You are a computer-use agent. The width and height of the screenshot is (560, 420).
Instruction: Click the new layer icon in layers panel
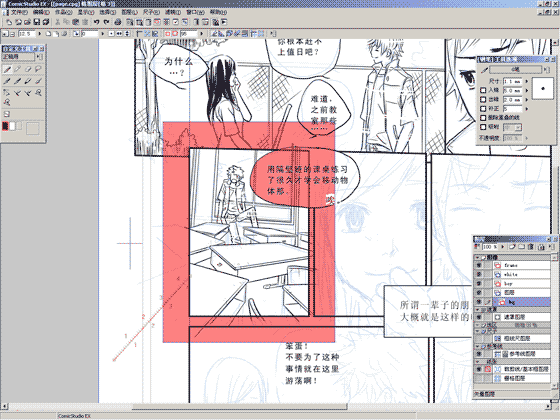pos(512,247)
